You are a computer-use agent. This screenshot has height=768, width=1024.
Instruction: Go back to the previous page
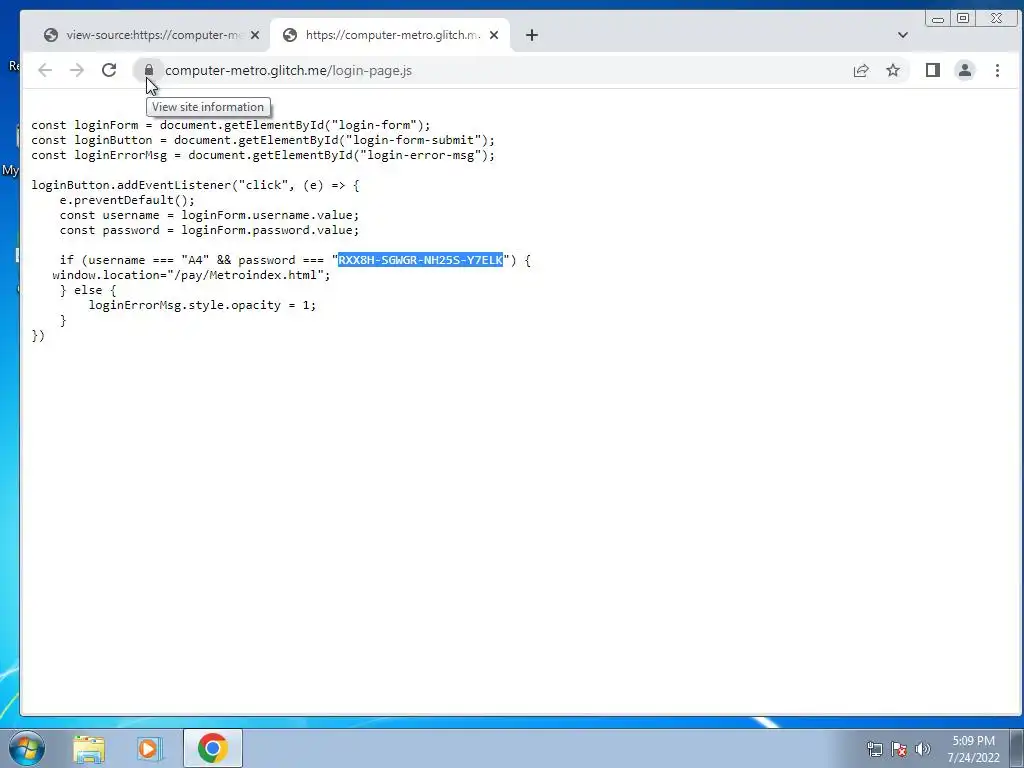click(44, 71)
